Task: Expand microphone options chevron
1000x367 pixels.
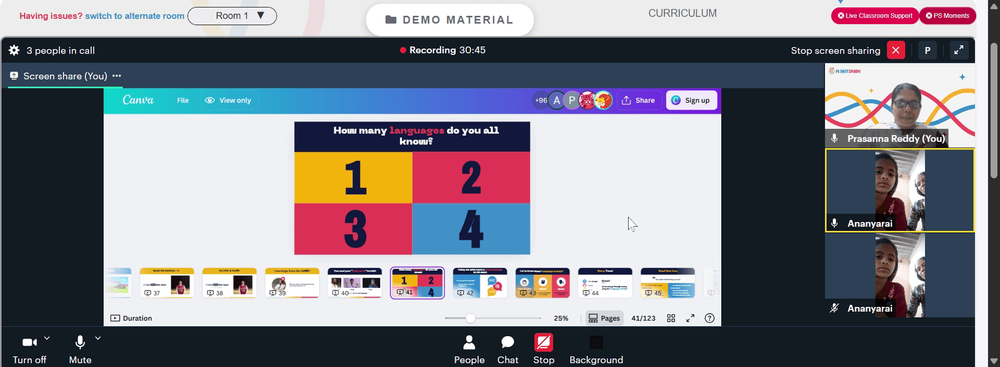Action: [x=98, y=338]
